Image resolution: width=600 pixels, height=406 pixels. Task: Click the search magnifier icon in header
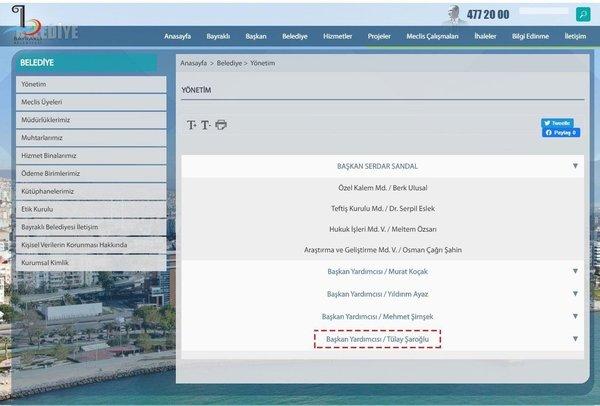(x=582, y=14)
